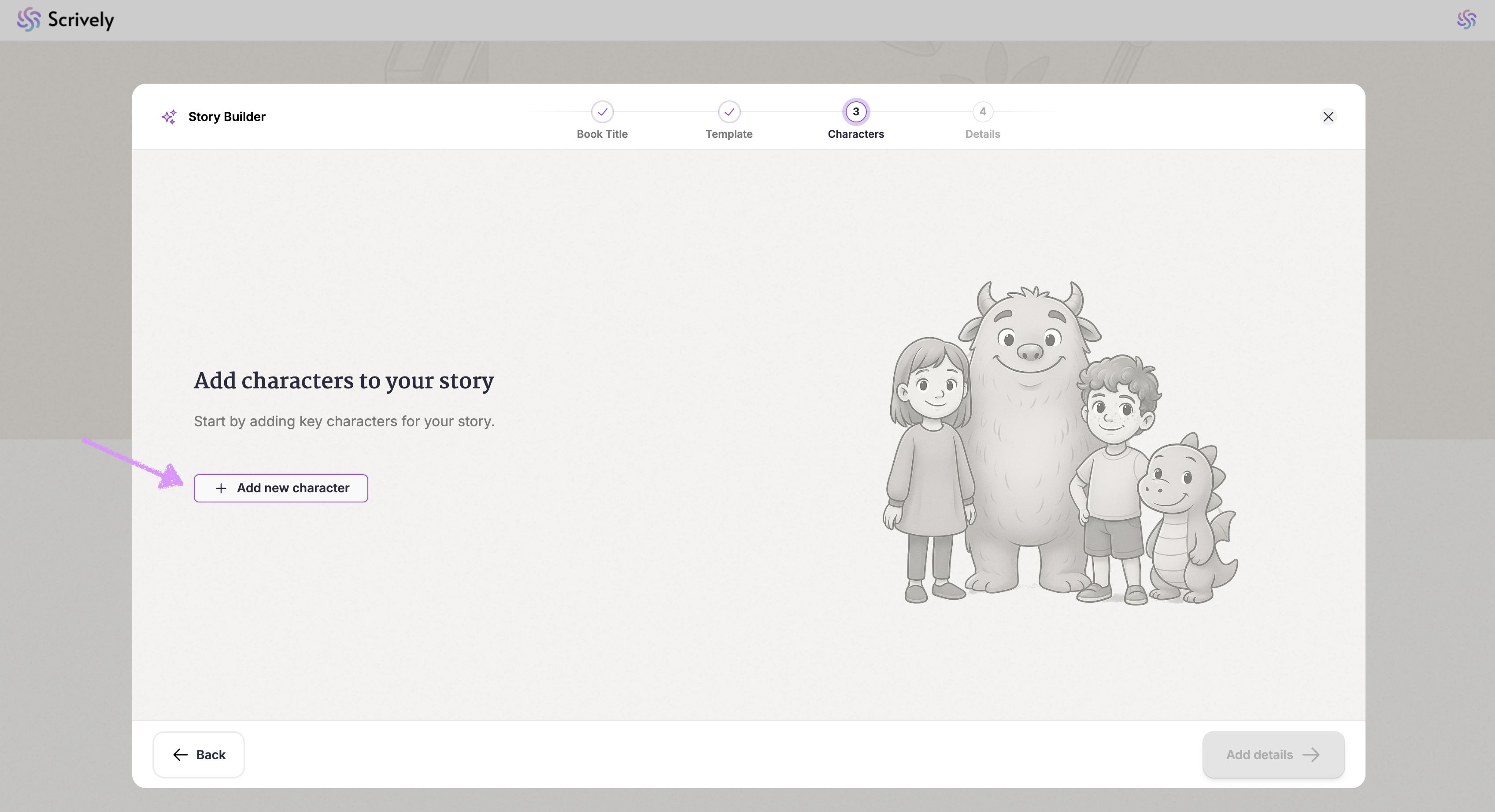This screenshot has height=812, width=1495.
Task: Click the Scrively swirl logo icon
Action: click(28, 20)
